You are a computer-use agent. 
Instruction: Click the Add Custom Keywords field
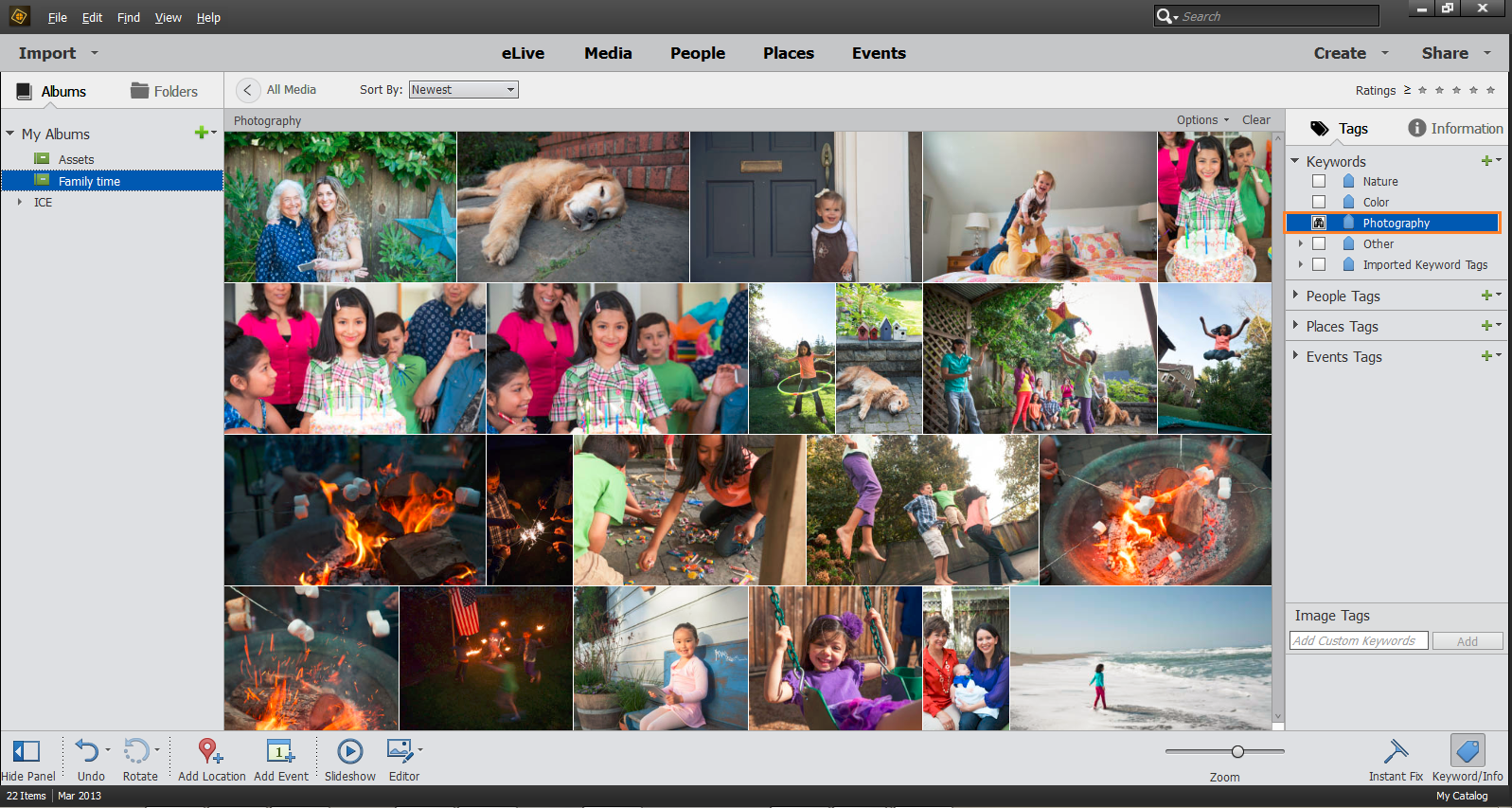pos(1358,641)
